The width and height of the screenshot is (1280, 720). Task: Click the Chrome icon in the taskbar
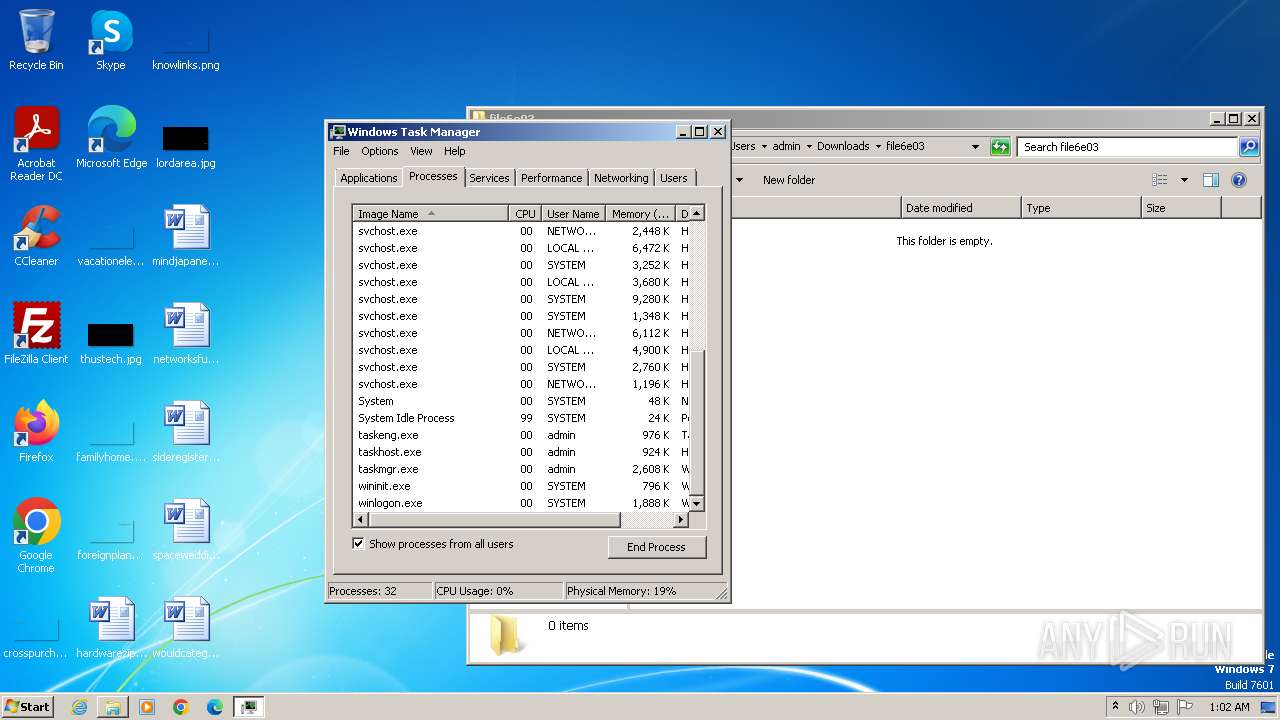pyautogui.click(x=181, y=707)
